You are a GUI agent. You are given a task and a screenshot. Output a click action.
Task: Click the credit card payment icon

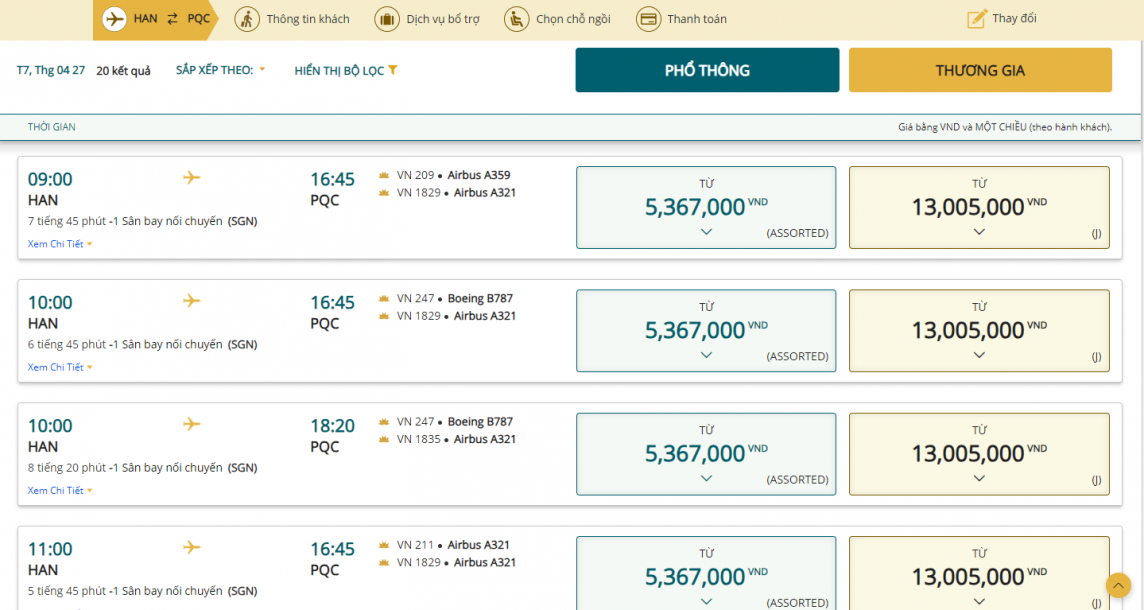(x=648, y=19)
